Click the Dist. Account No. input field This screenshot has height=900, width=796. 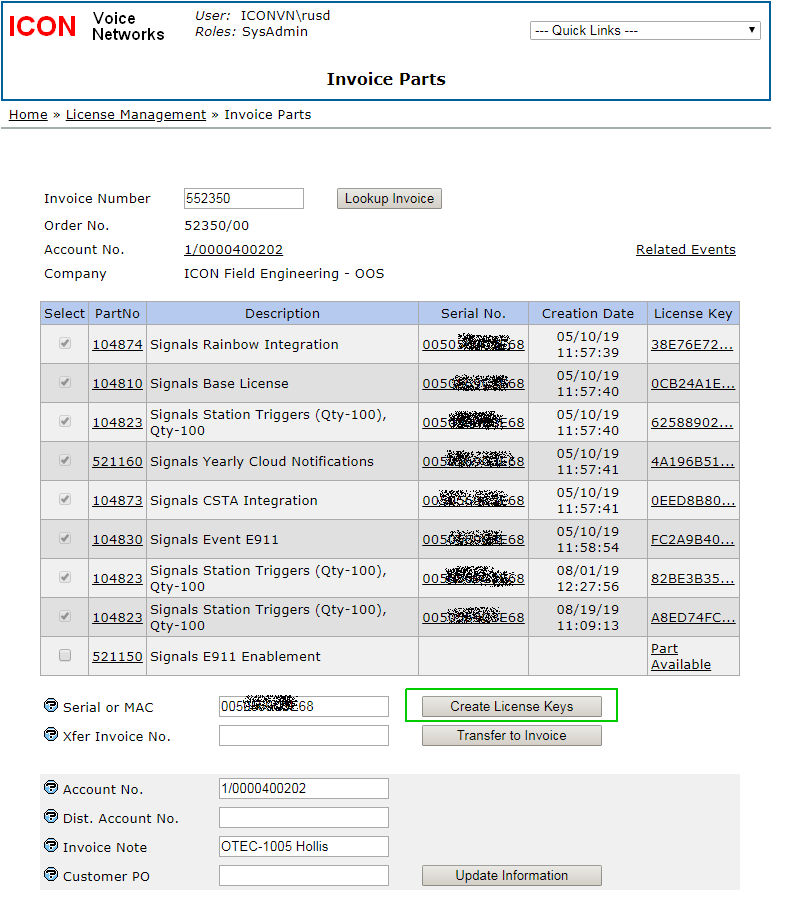point(304,817)
